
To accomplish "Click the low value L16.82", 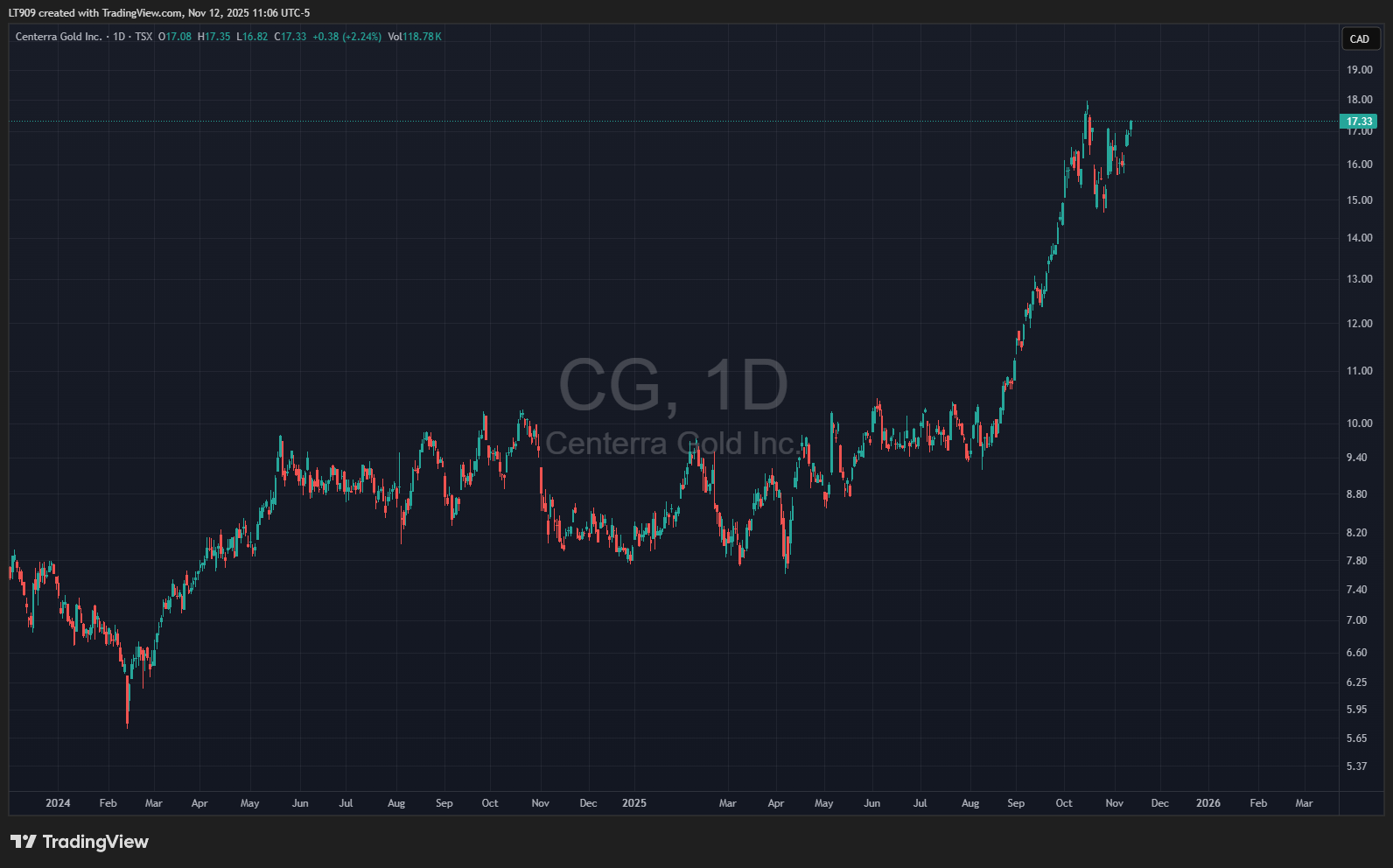I will pos(252,37).
